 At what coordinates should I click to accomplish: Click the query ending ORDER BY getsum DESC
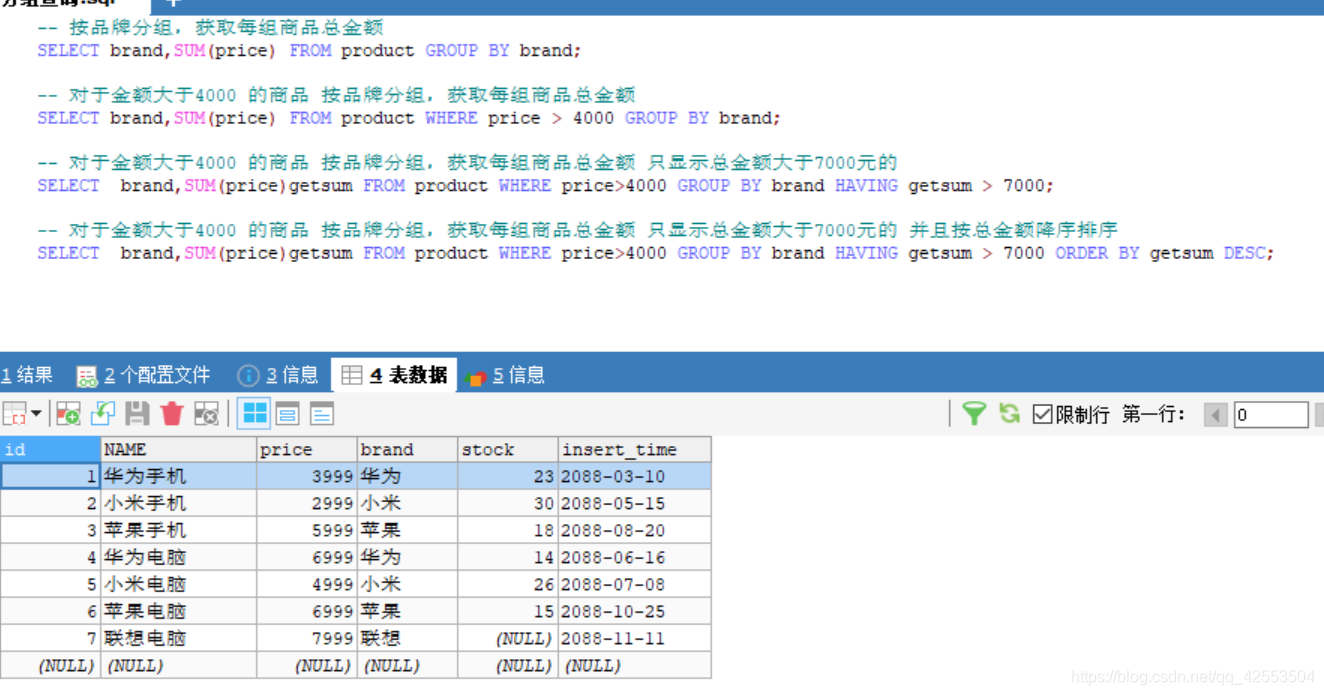point(655,253)
